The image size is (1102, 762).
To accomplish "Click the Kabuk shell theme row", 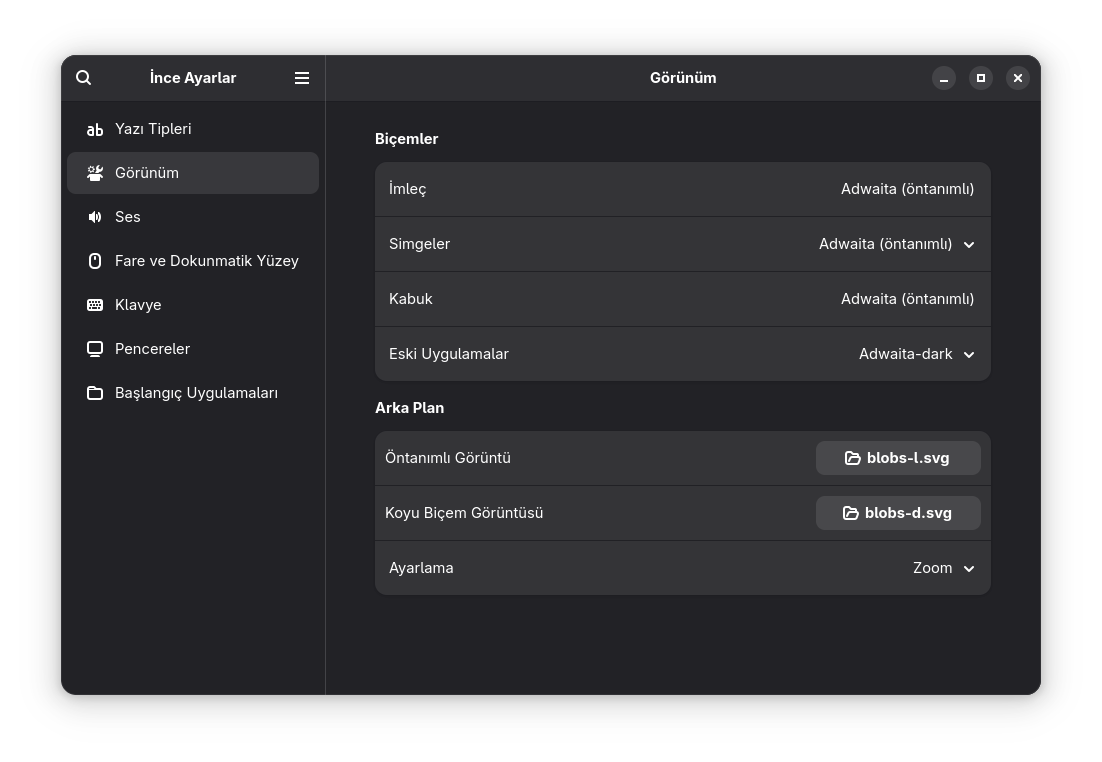I will click(682, 299).
